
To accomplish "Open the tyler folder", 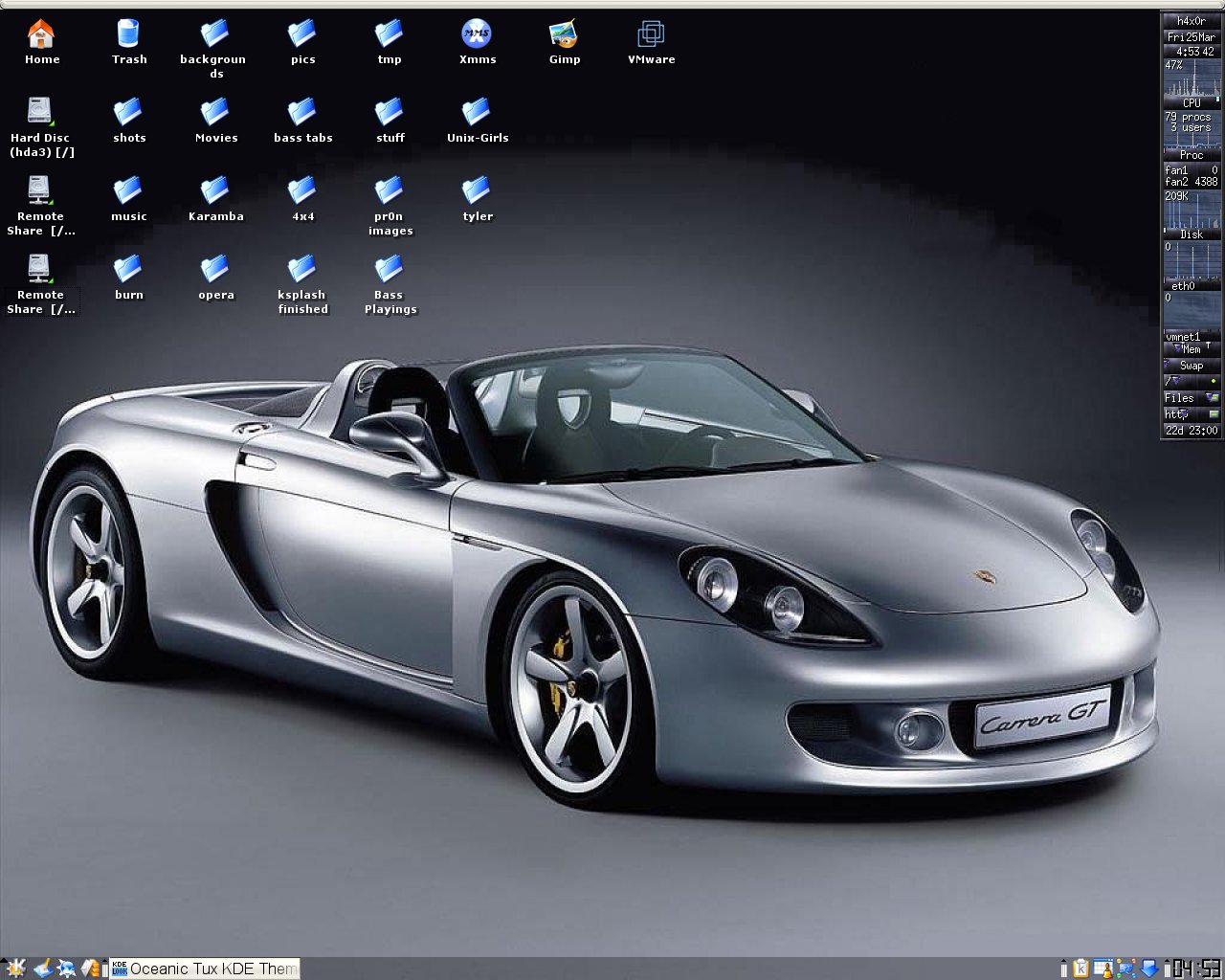I will tap(477, 199).
